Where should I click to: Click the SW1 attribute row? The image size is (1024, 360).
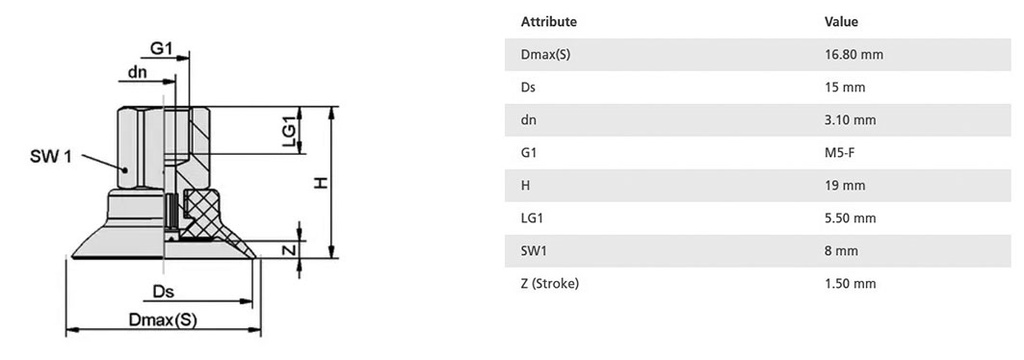758,251
